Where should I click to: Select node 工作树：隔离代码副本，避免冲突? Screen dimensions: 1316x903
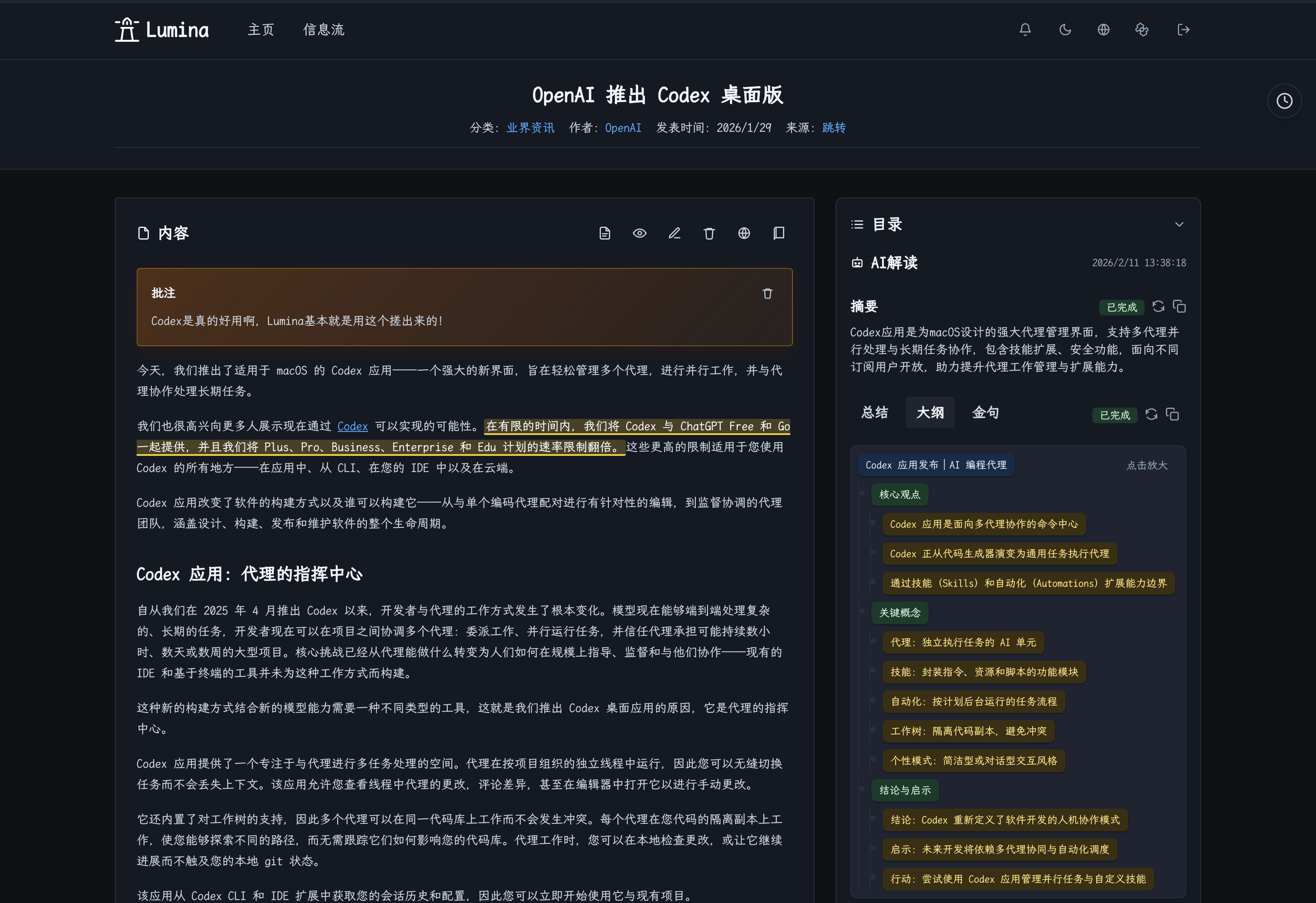968,731
